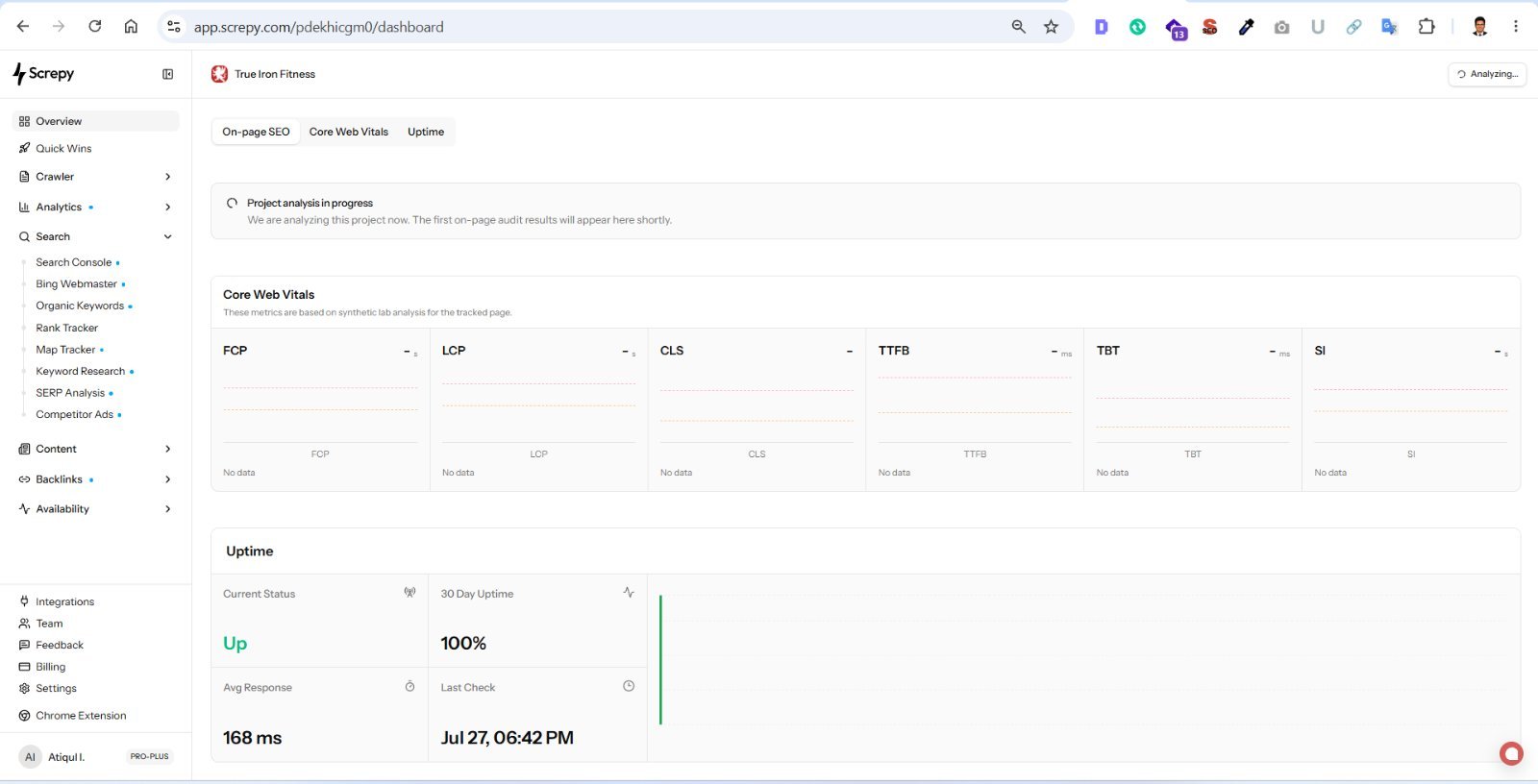Go to the browser Home page
This screenshot has height=784, width=1538.
131,27
